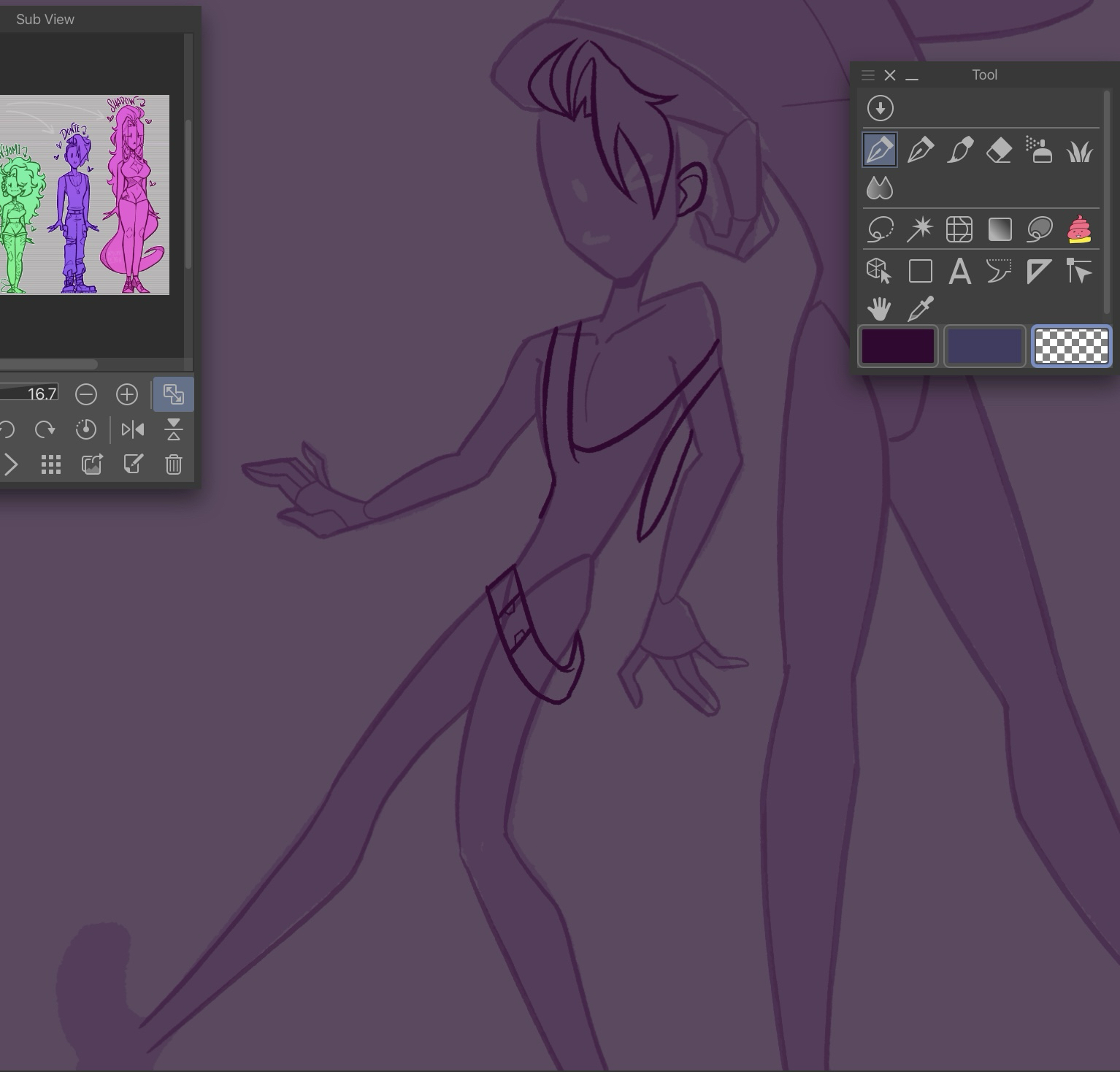This screenshot has height=1072, width=1120.
Task: Flip the Sub View image horizontally
Action: tap(132, 430)
